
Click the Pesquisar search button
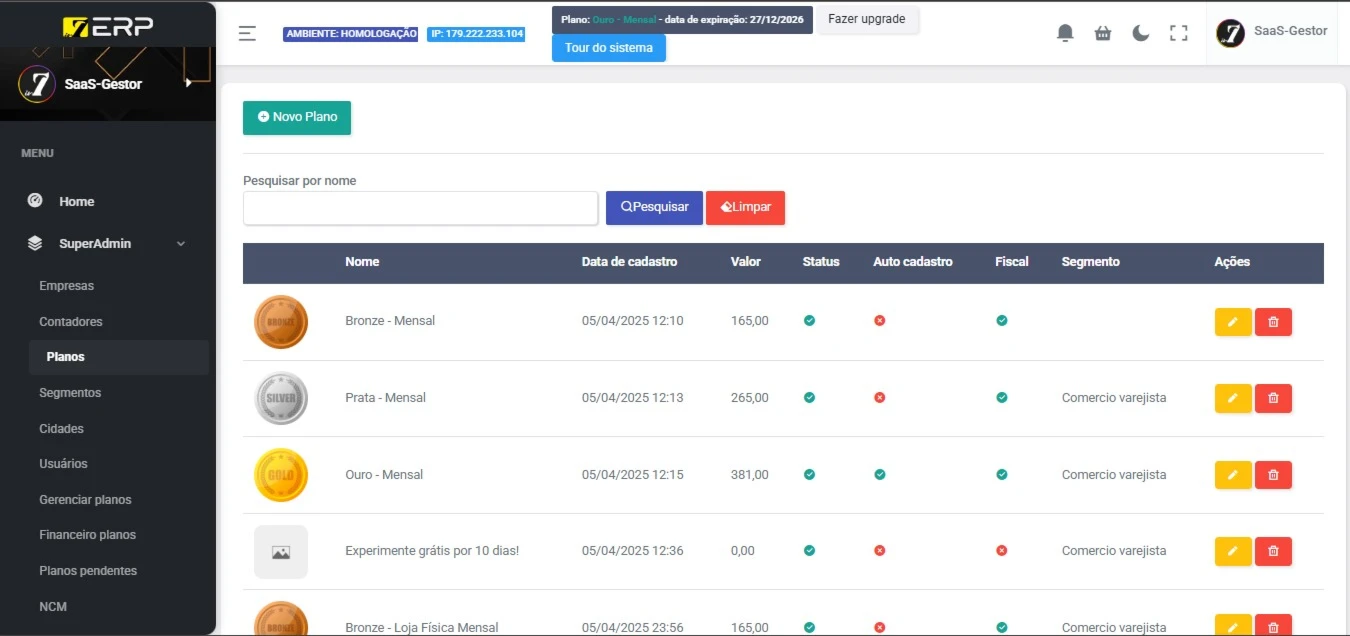tap(654, 207)
